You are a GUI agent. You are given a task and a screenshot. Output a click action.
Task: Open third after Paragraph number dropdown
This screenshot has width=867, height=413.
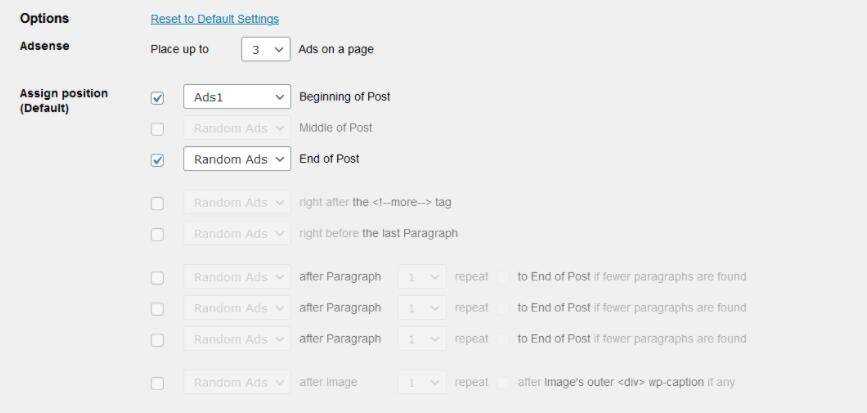(422, 339)
